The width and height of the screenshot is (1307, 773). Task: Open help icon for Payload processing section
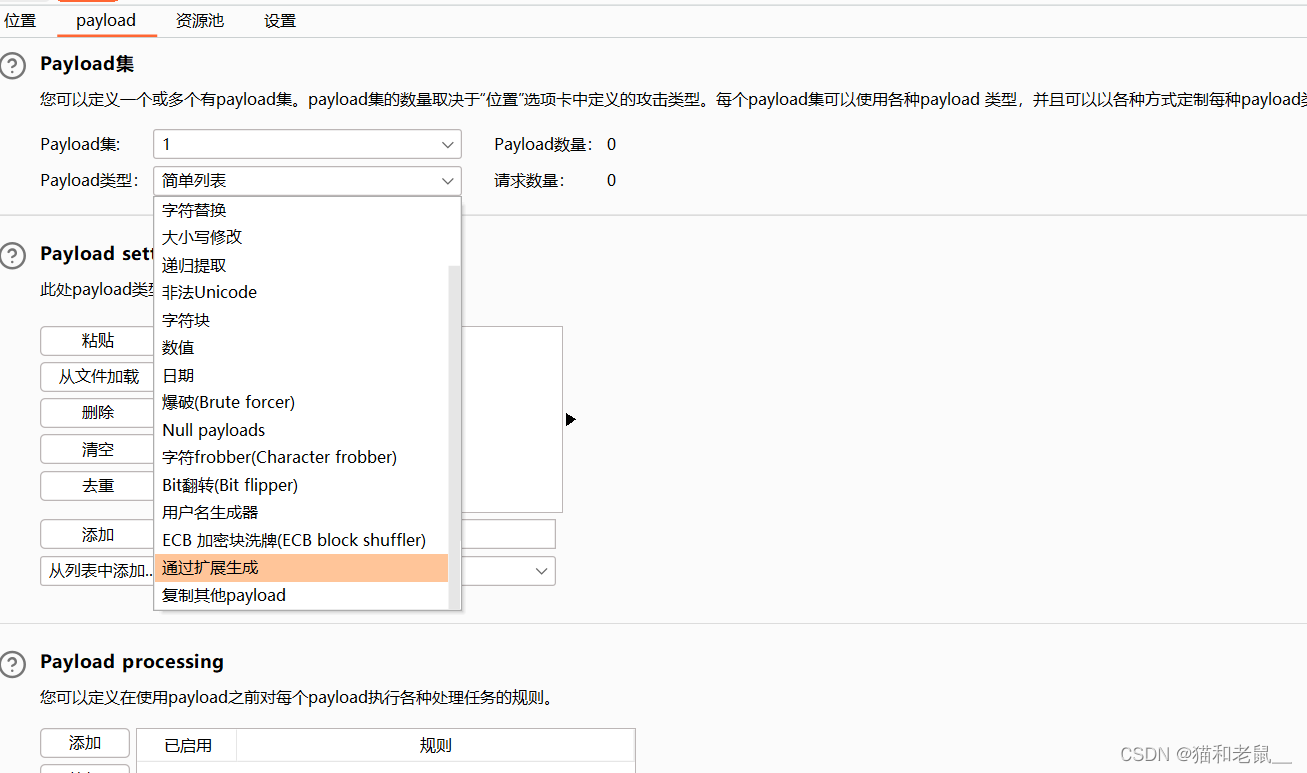coord(12,664)
